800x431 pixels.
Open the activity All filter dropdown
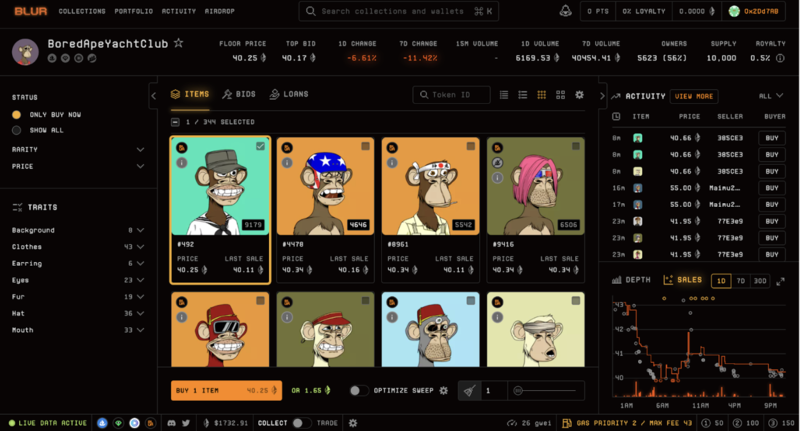pos(771,96)
